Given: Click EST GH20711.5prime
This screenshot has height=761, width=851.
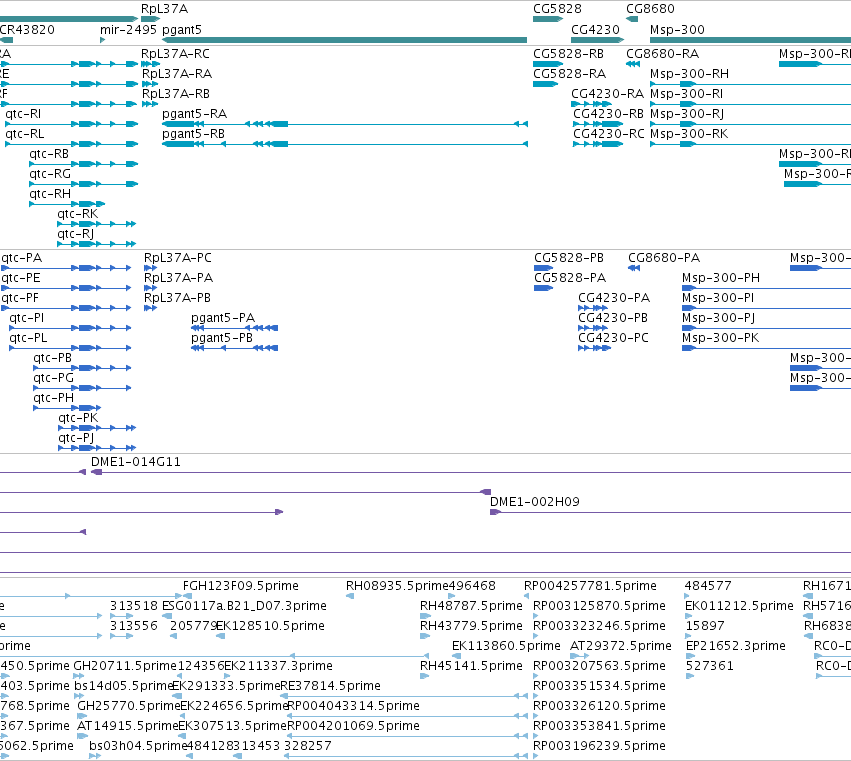Looking at the screenshot, I should [125, 665].
